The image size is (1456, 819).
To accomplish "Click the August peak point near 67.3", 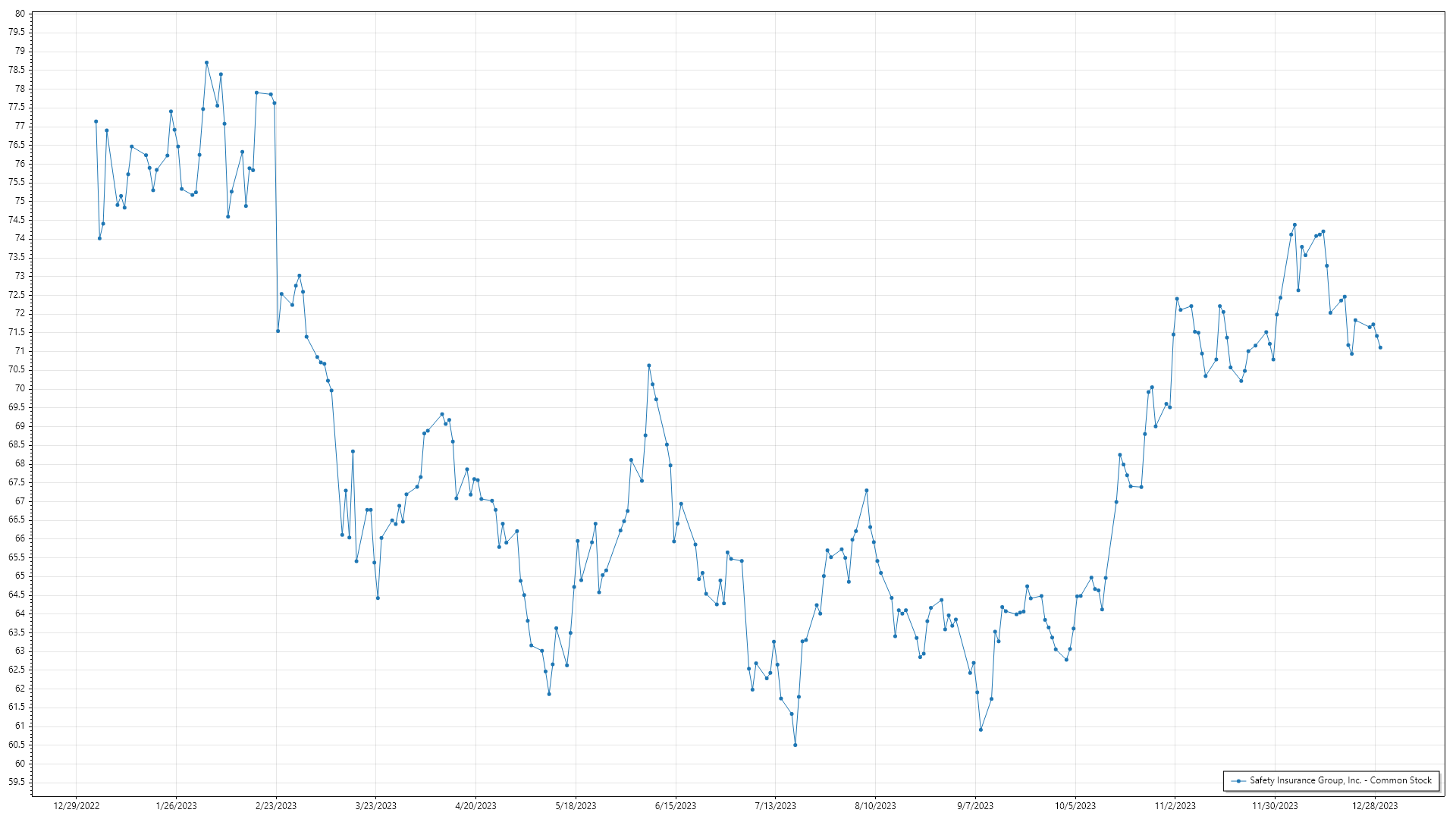I will pos(867,491).
